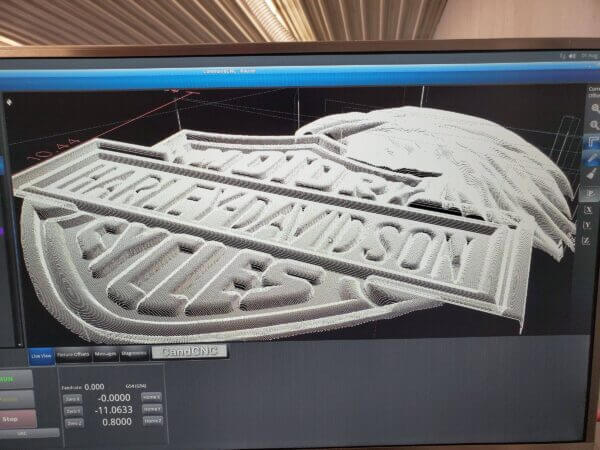Open the Messages tab
600x450 pixels.
point(105,354)
